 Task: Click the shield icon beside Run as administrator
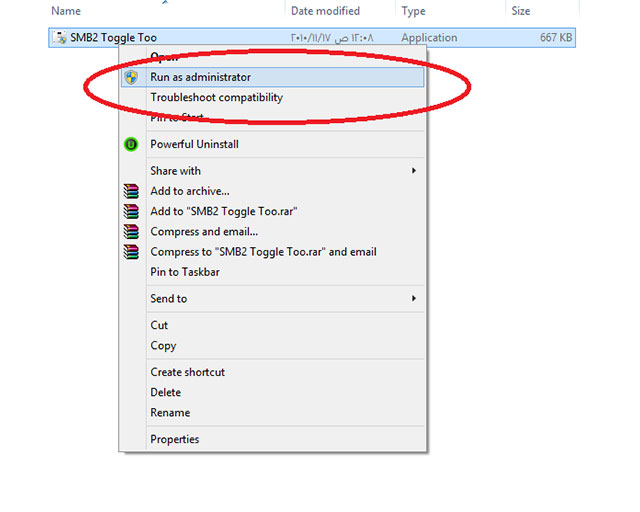tap(131, 77)
